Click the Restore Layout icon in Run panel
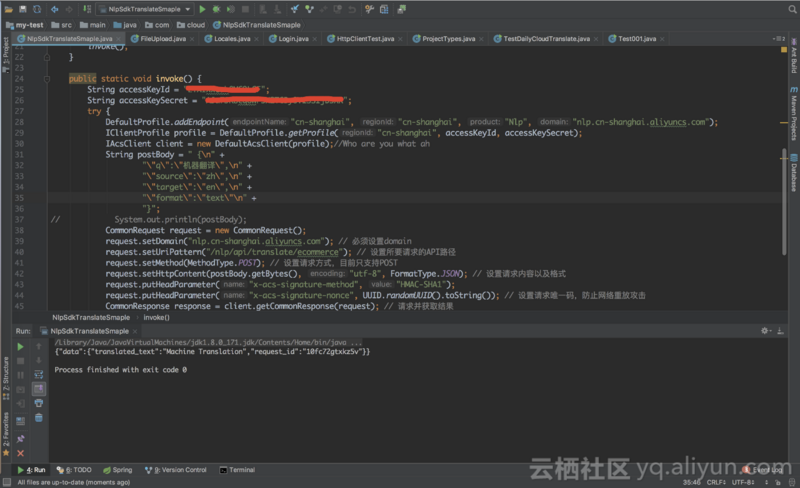This screenshot has width=800, height=488. coord(20,421)
